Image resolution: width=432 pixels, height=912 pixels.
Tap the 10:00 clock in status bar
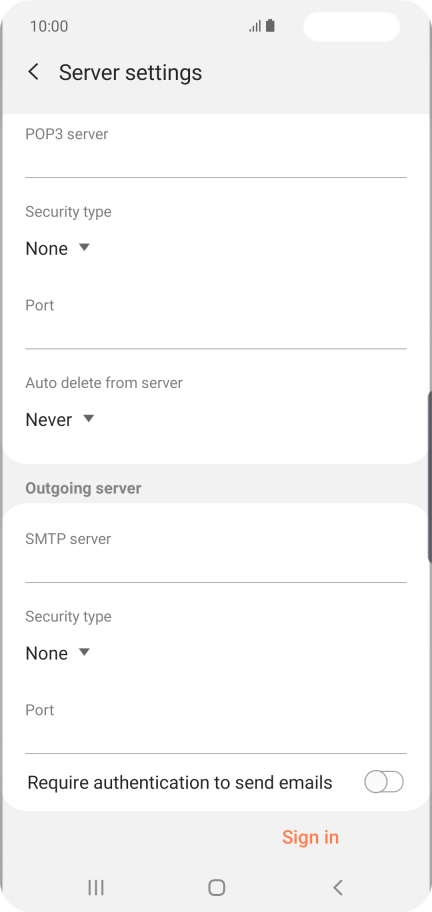[x=49, y=26]
